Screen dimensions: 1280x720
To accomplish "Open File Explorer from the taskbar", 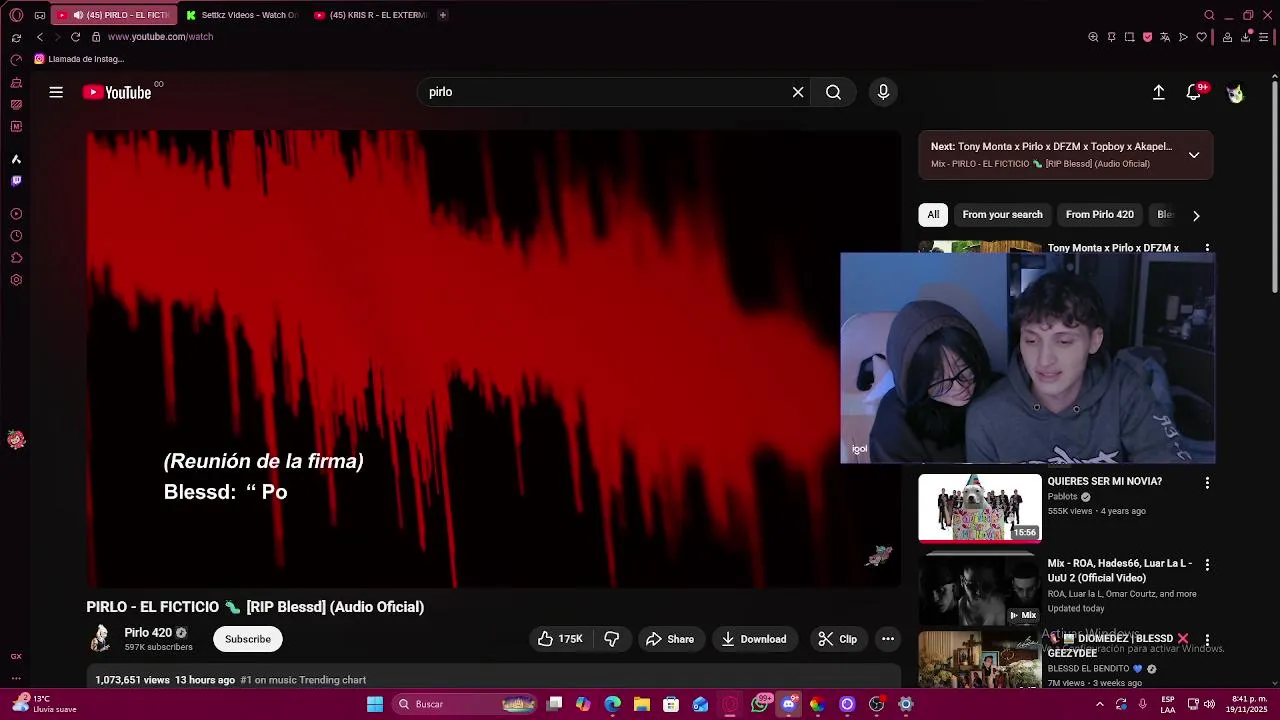I will coord(642,704).
